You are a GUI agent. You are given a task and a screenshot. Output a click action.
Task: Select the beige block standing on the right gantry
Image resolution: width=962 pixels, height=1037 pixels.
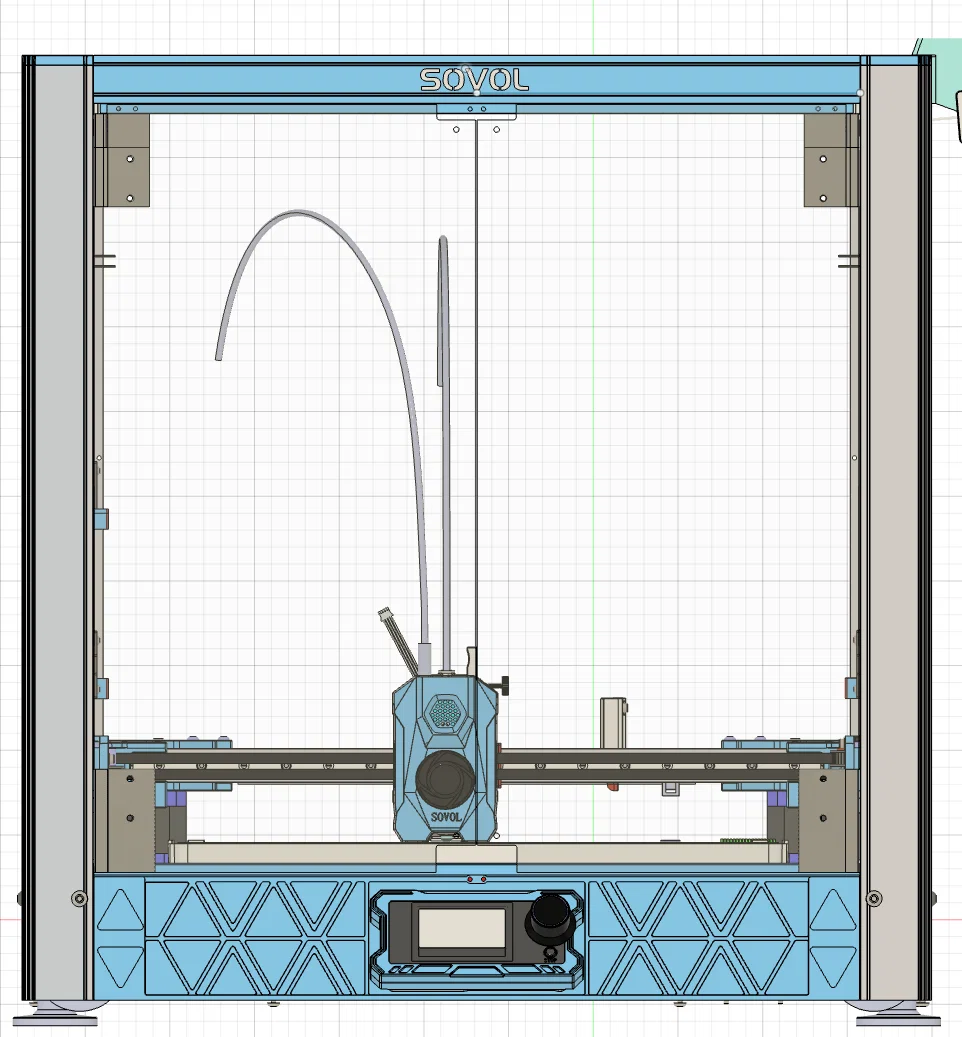point(613,722)
